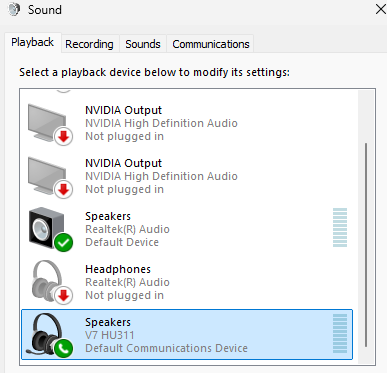Click the Sound dialog title icon

[x=14, y=9]
